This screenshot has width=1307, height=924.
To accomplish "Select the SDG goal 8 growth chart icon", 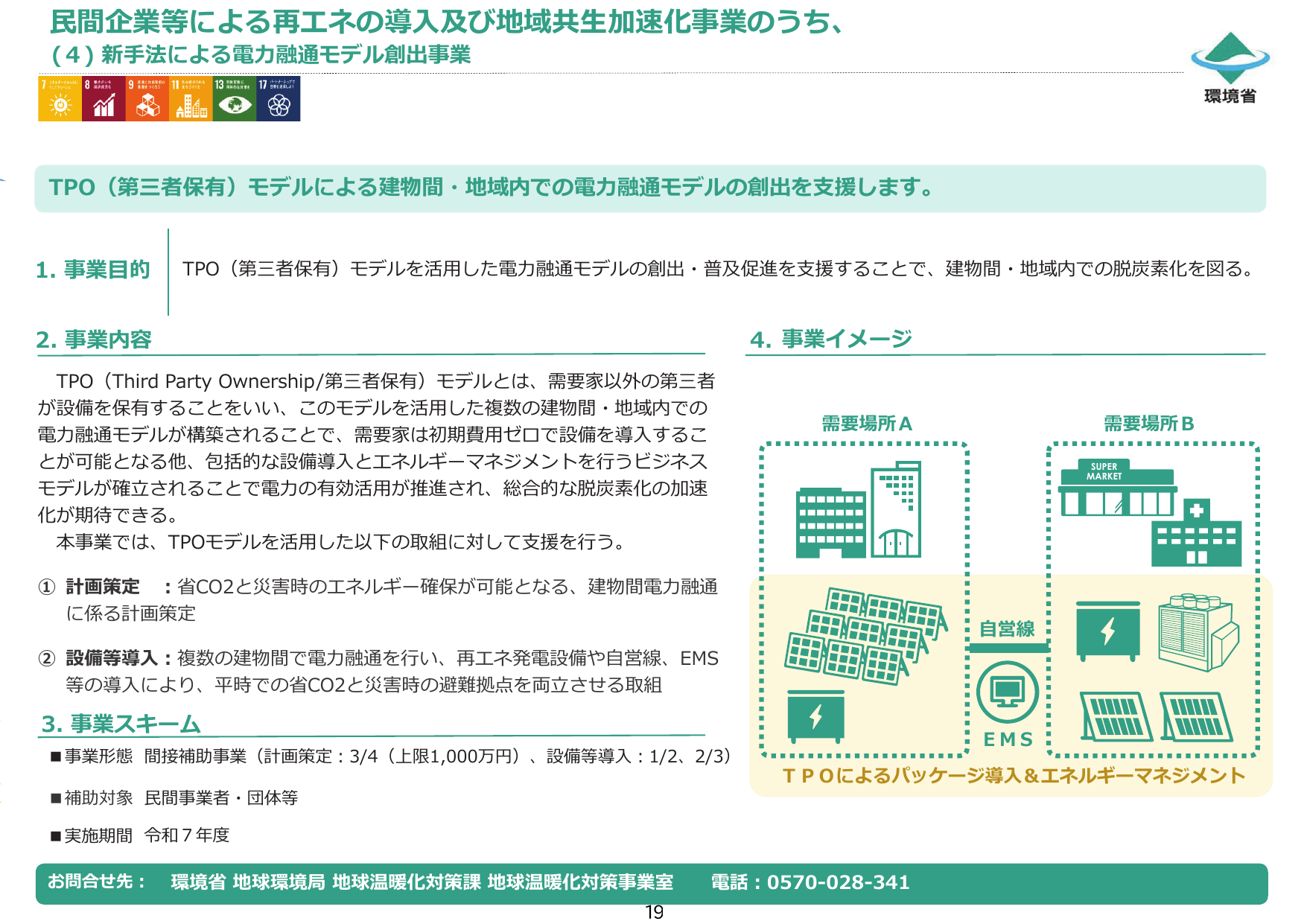I will (x=104, y=98).
